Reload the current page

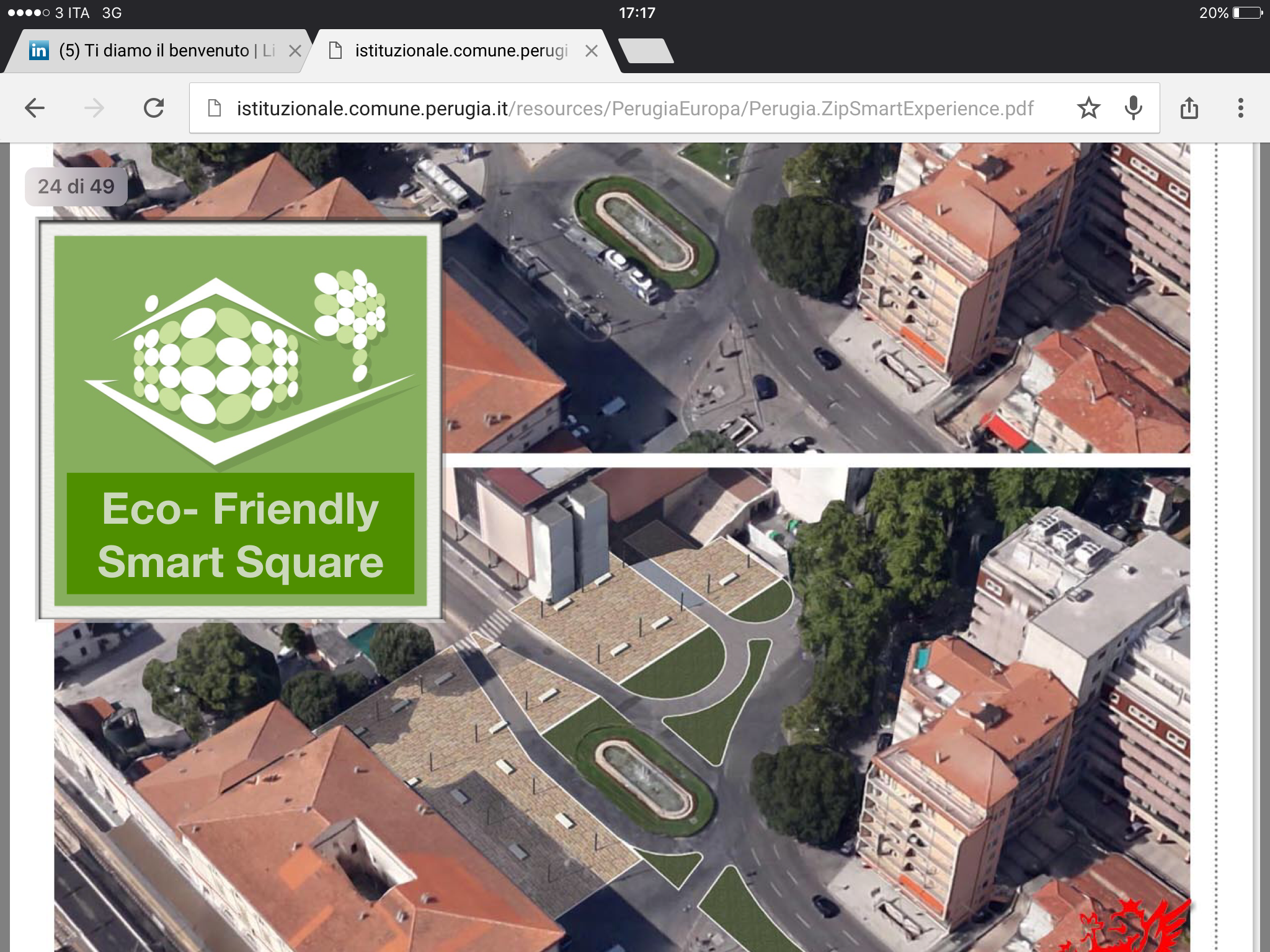[154, 108]
